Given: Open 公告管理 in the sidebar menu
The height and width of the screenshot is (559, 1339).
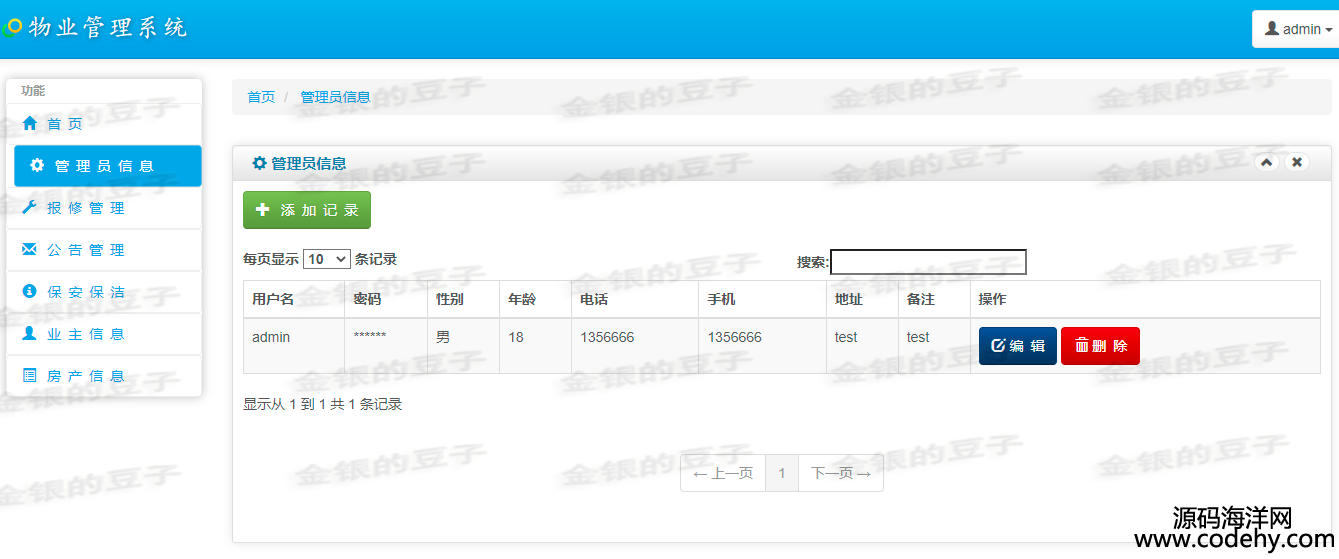Looking at the screenshot, I should pyautogui.click(x=104, y=250).
